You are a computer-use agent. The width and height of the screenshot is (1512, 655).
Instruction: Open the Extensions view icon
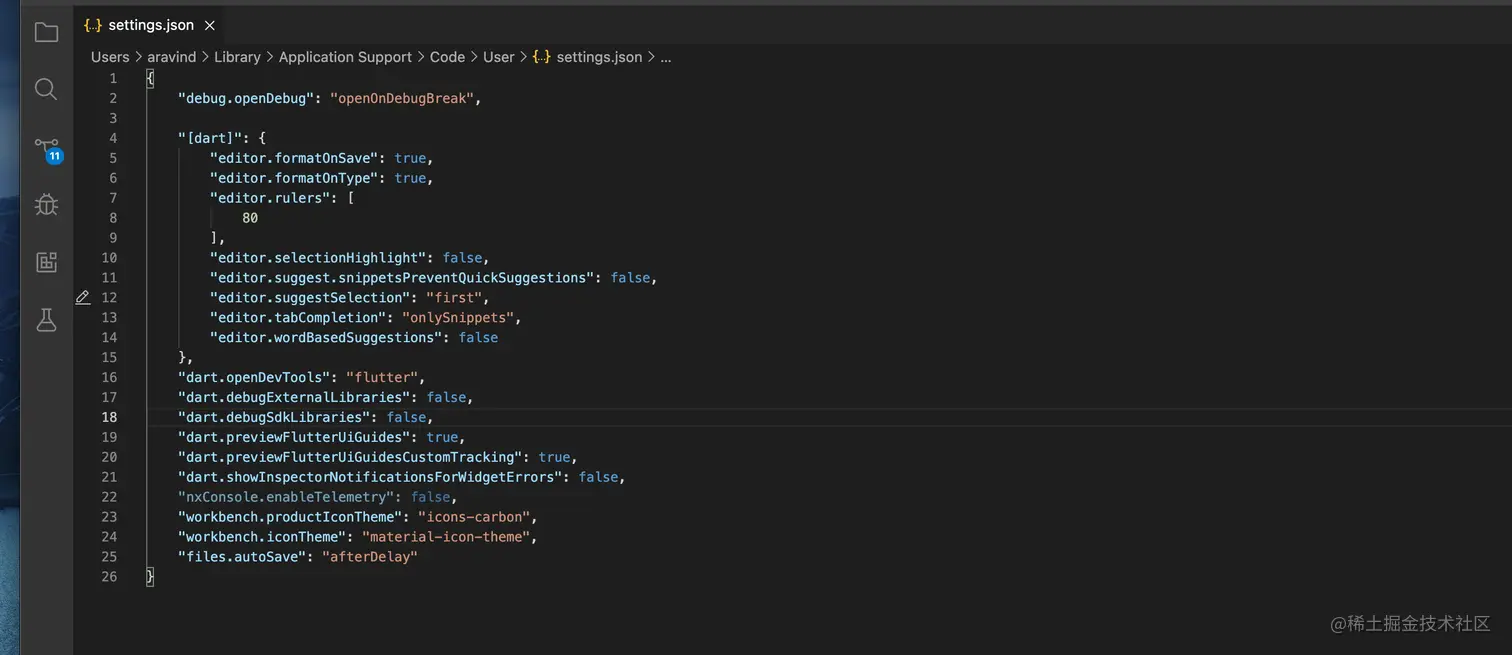point(46,262)
